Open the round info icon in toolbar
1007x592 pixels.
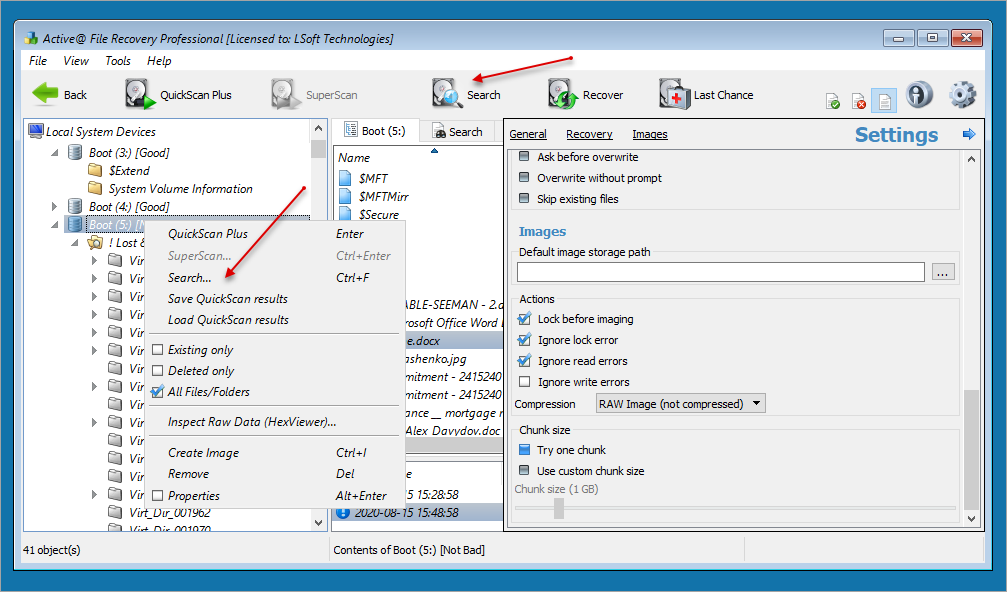(919, 94)
